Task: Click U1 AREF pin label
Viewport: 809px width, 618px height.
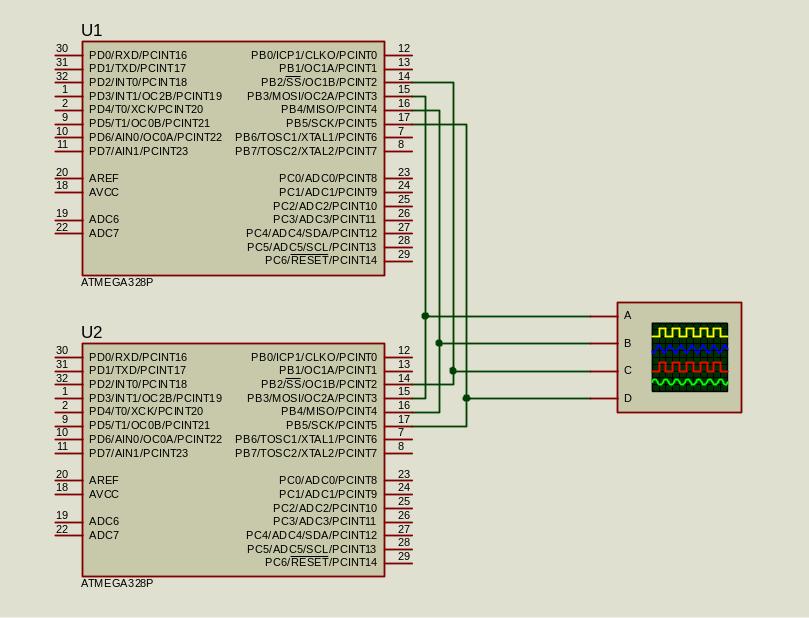Action: (x=104, y=178)
